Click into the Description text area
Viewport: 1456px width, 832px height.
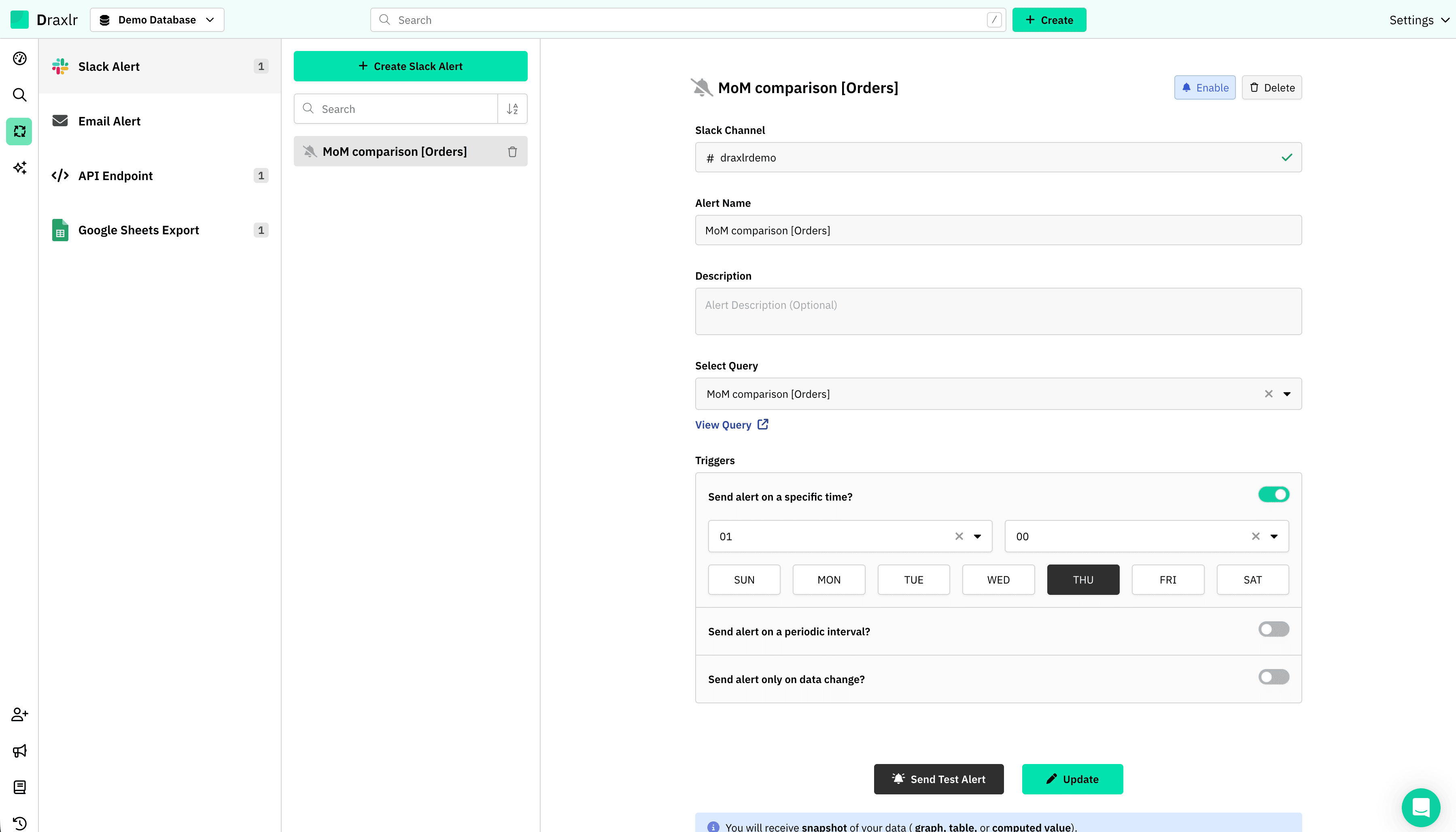(998, 312)
